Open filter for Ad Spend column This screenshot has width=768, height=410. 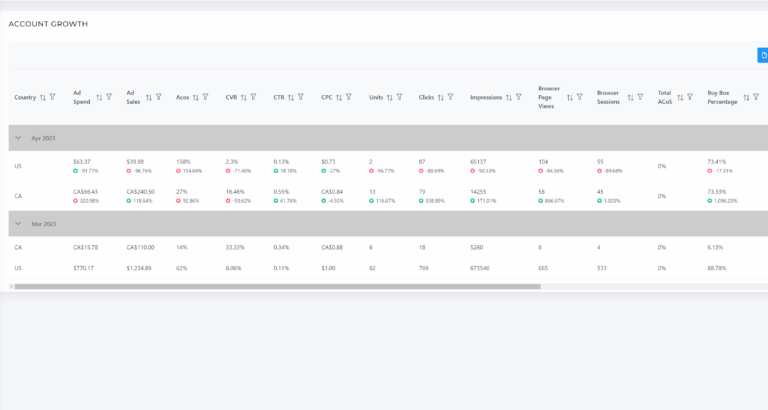coord(109,97)
